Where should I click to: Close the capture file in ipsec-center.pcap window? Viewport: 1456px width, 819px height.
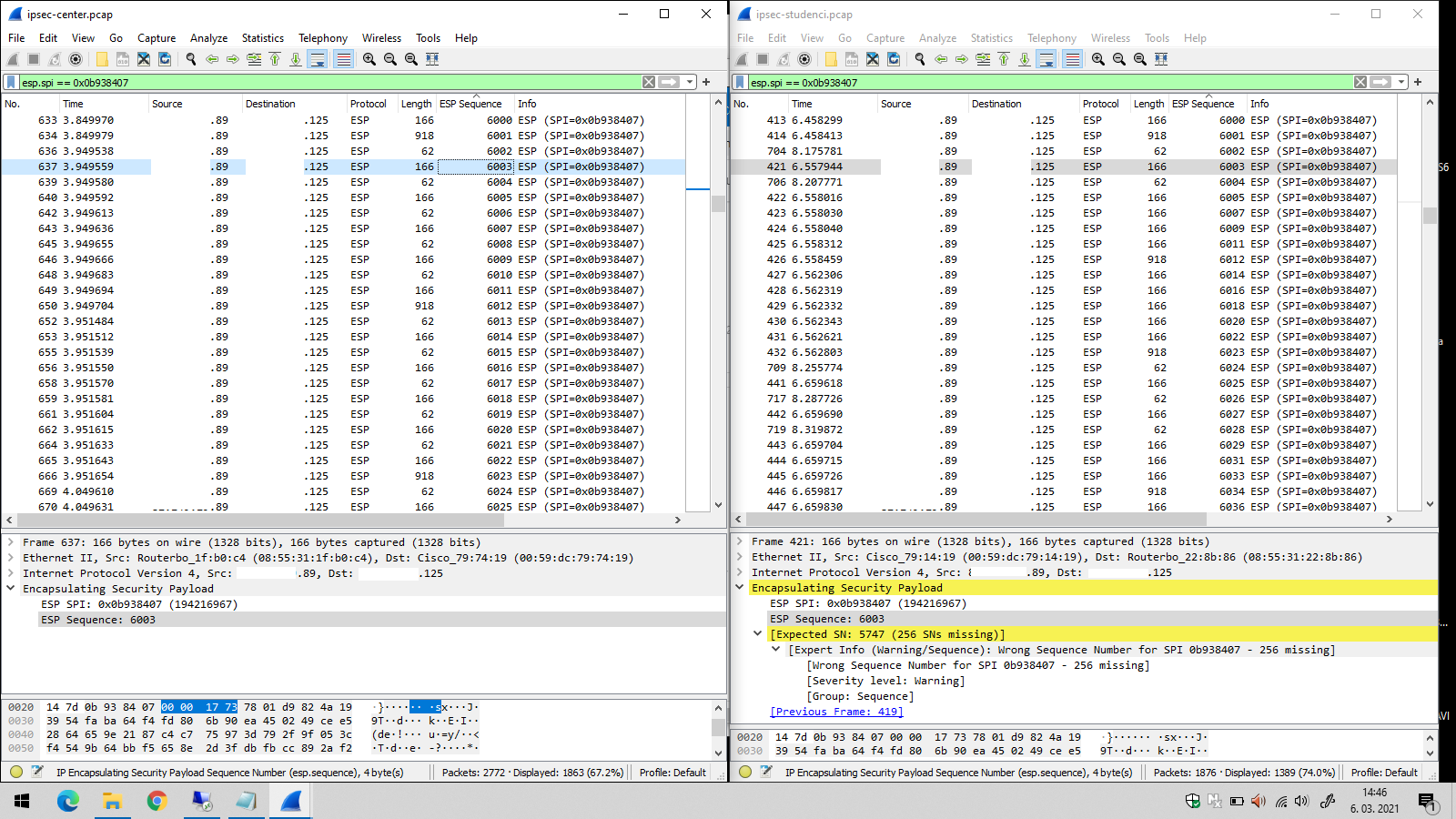coord(144,59)
